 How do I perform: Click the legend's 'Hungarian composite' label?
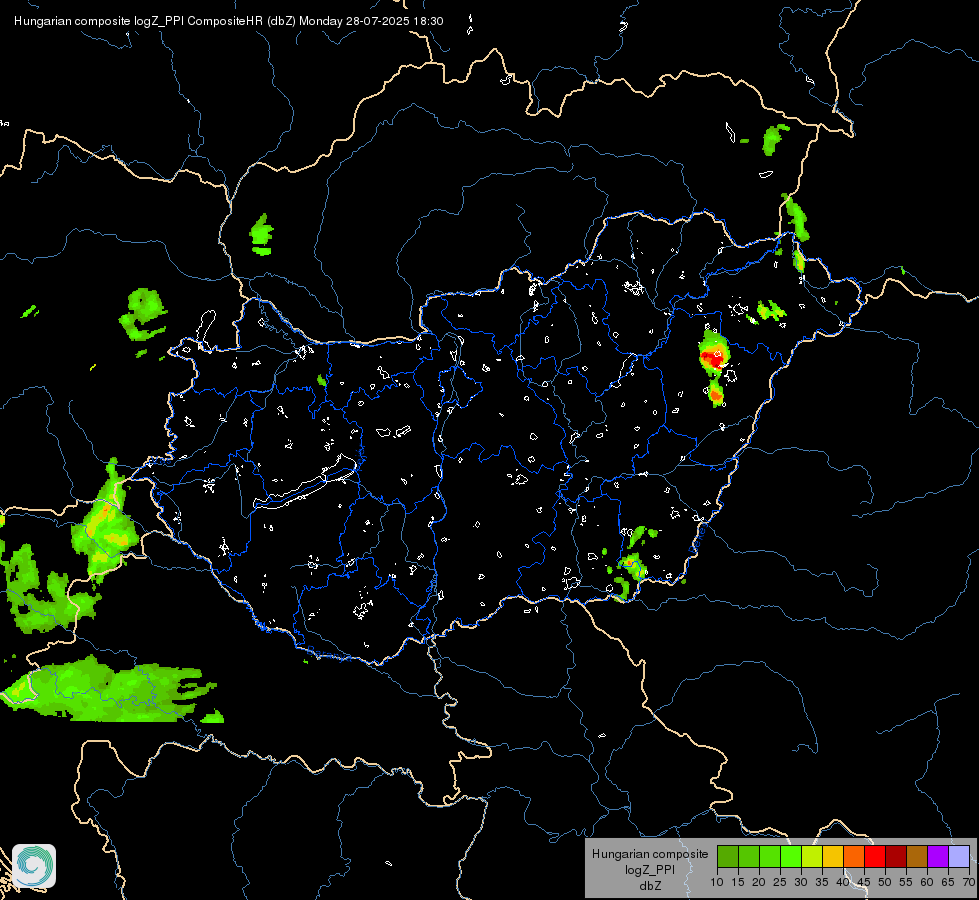[x=650, y=854]
